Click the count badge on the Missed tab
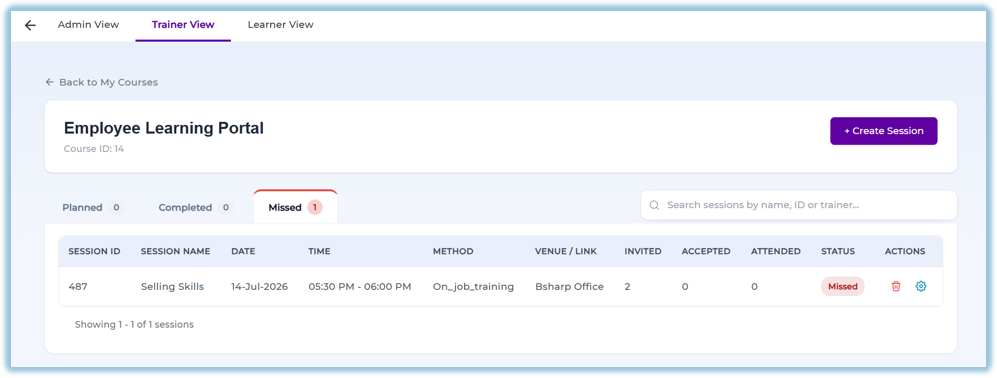Viewport: 997px width, 378px height. [315, 207]
